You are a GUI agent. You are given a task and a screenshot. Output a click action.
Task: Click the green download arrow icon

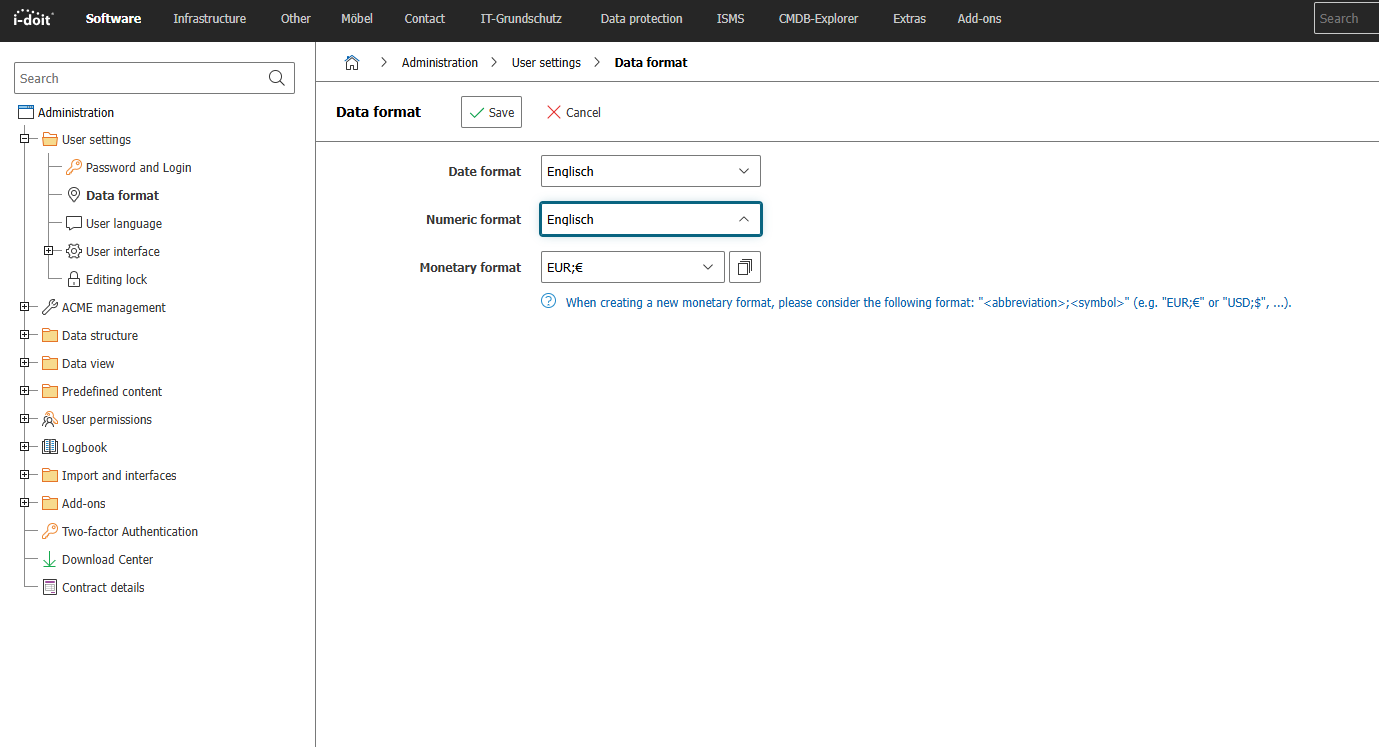point(50,560)
